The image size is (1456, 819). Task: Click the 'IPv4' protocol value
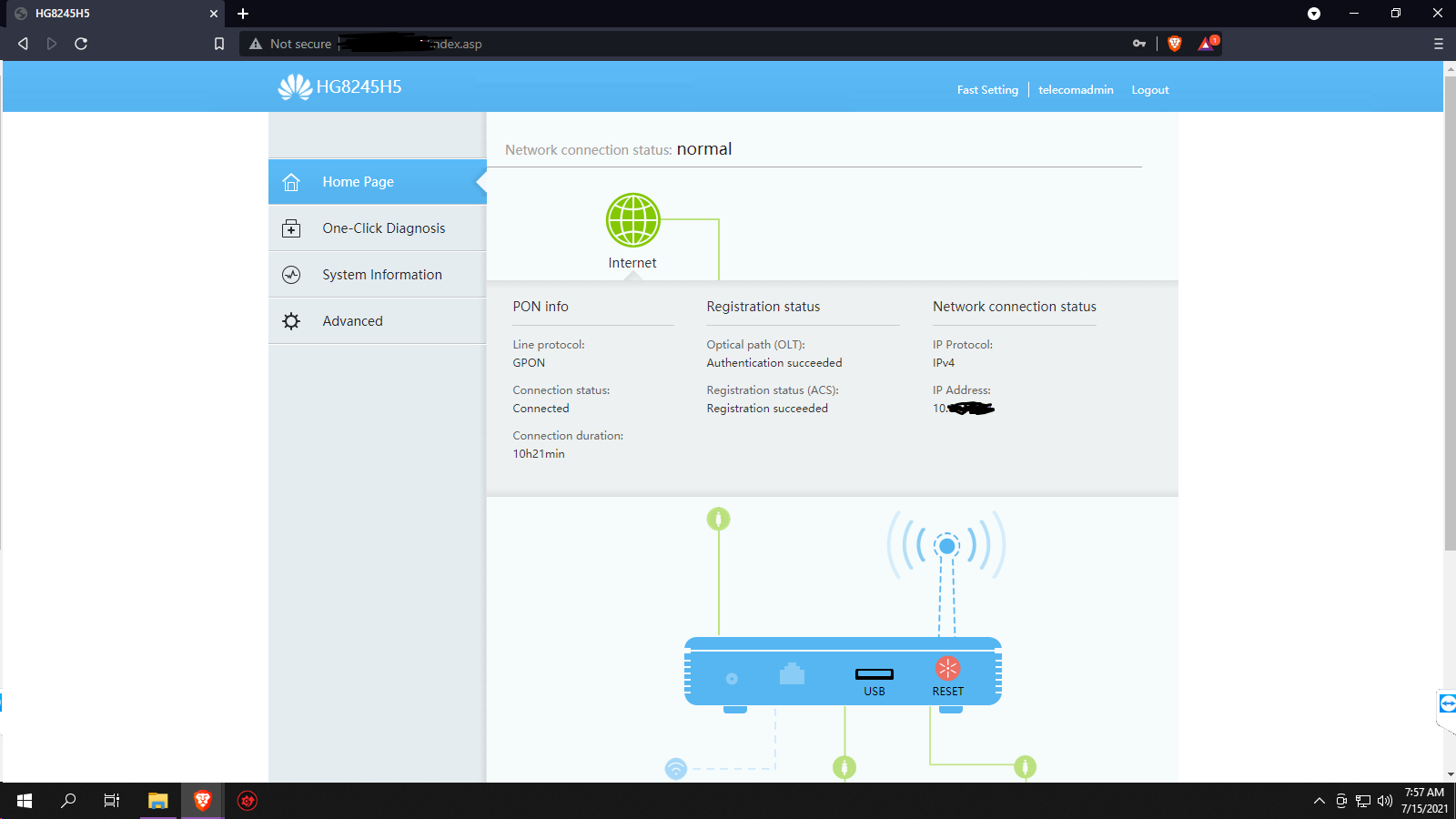tap(944, 363)
